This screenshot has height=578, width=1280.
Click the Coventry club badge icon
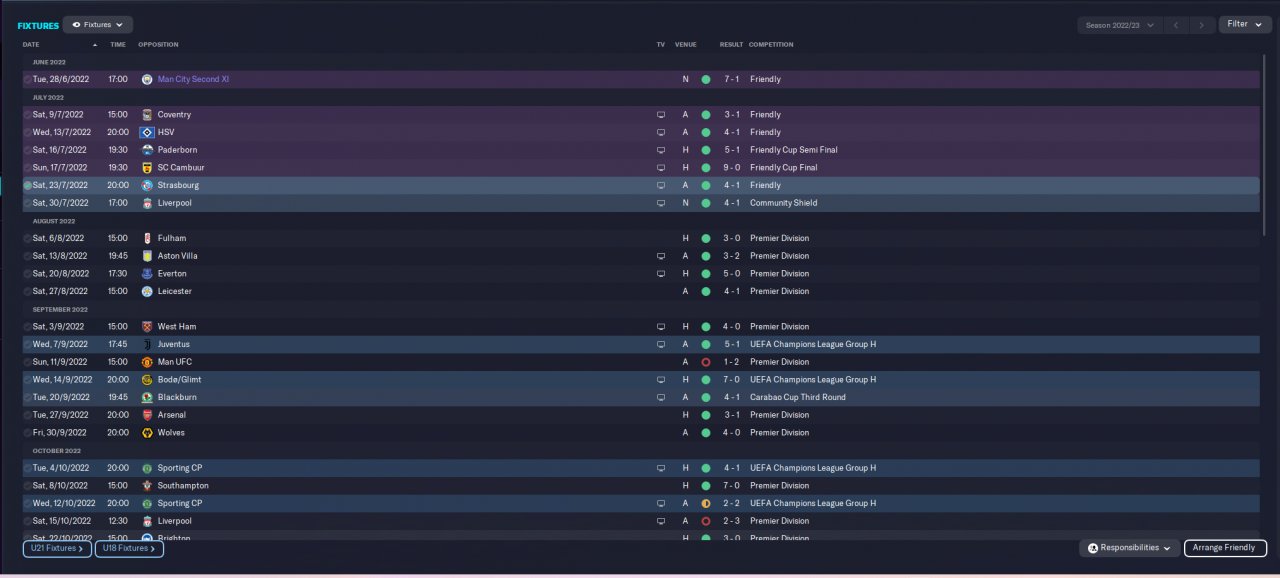pos(147,115)
